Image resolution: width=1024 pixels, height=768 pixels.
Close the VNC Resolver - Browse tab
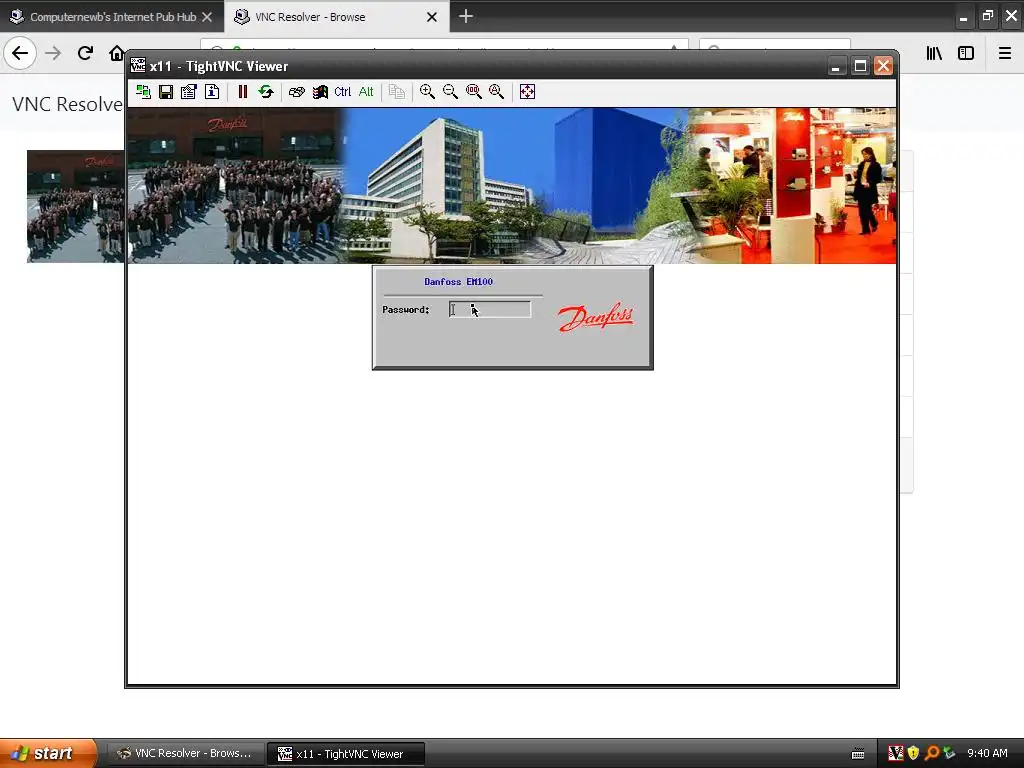[x=432, y=17]
